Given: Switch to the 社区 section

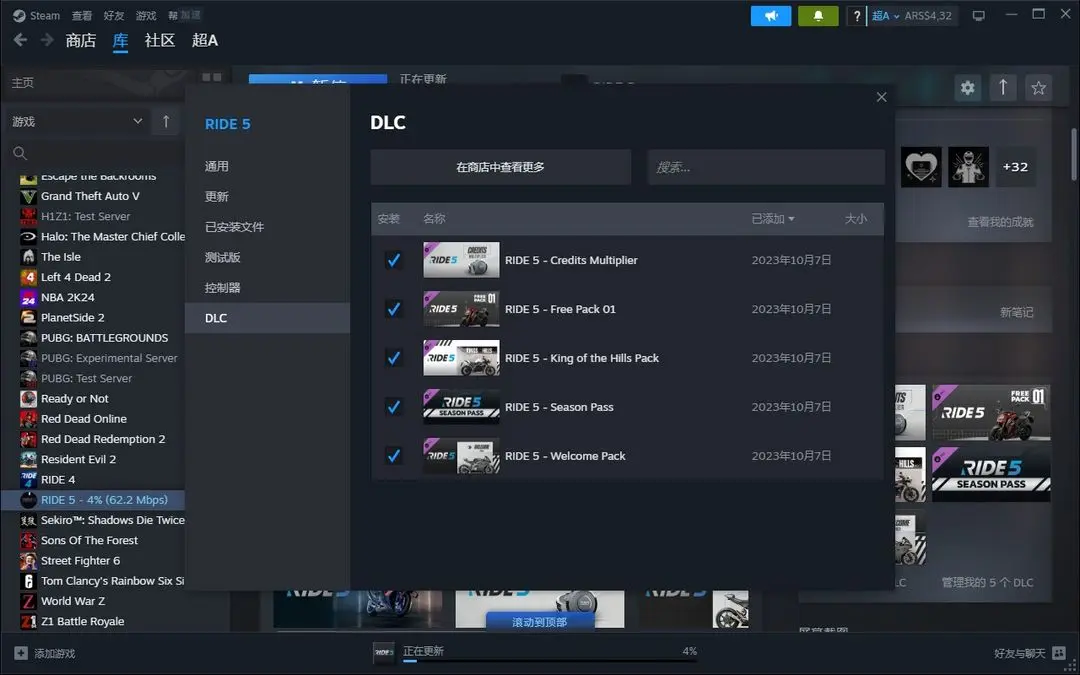Looking at the screenshot, I should pos(160,41).
